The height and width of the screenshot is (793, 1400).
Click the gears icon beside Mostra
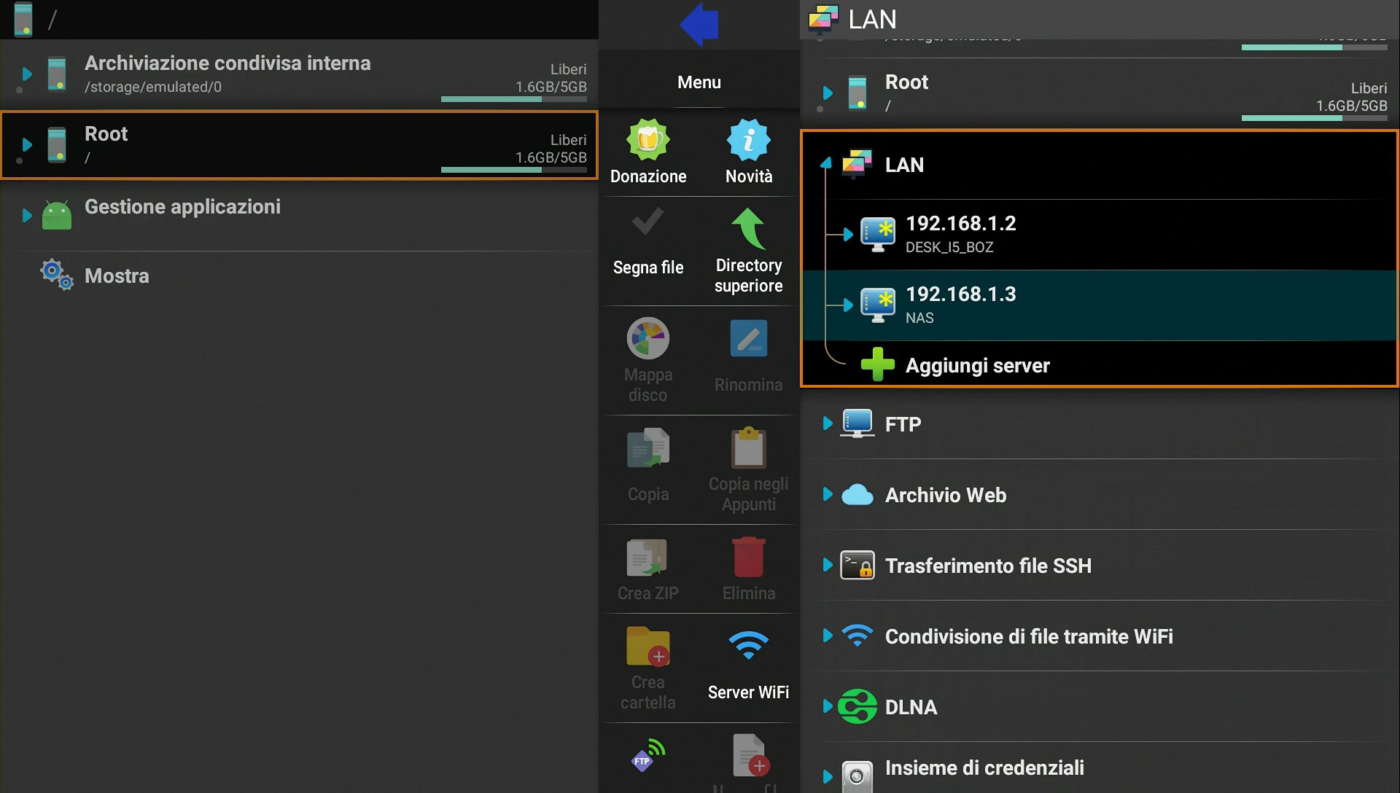tap(57, 275)
